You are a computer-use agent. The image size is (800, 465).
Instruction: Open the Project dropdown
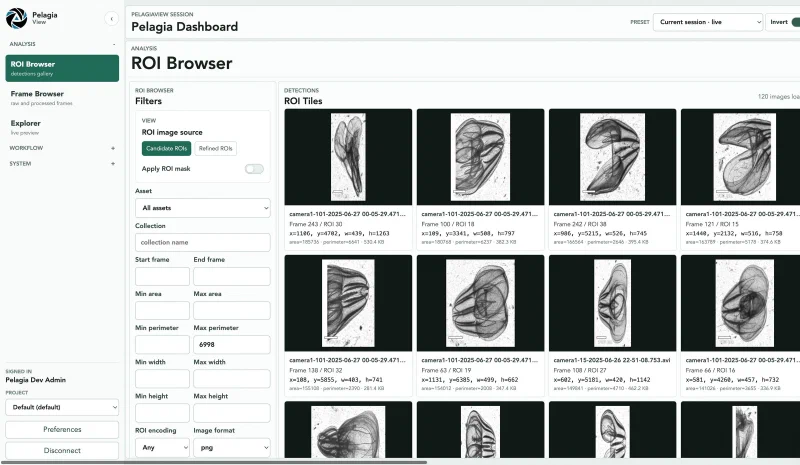[x=62, y=407]
